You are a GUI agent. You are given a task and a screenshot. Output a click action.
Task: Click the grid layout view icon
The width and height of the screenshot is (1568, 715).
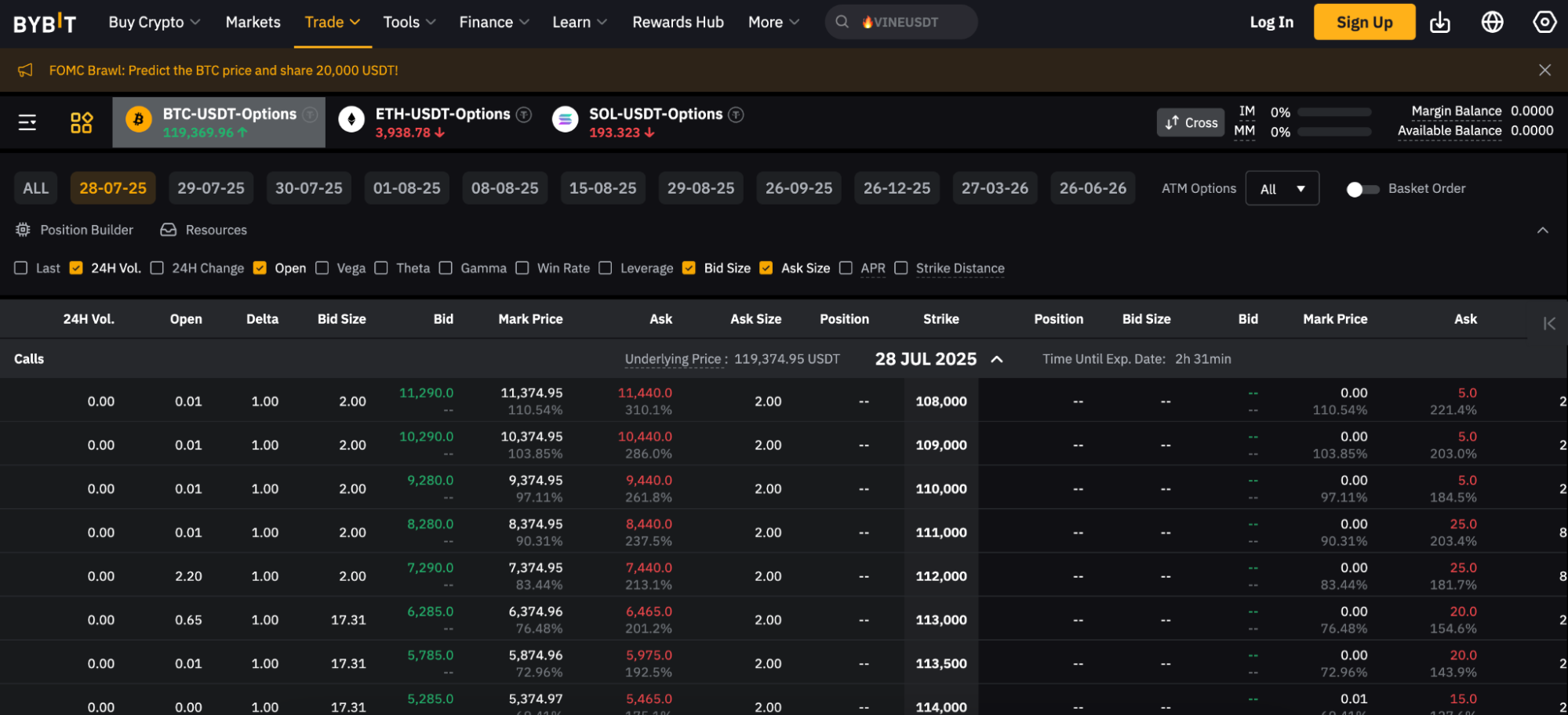81,122
